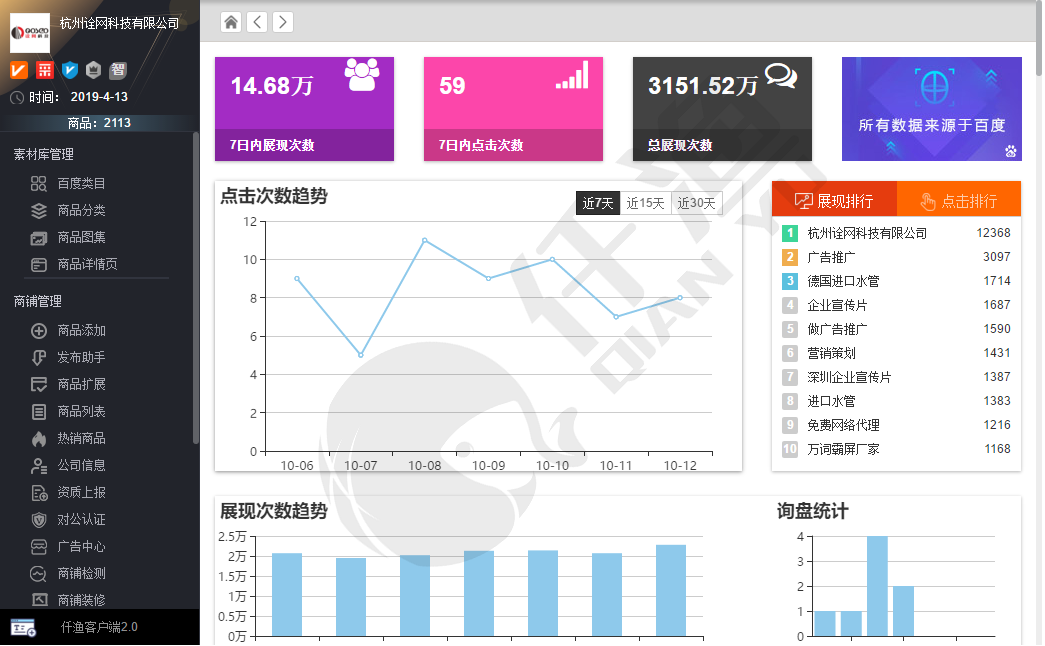
Task: Select ranking row 德国进口水管
Action: coord(896,281)
